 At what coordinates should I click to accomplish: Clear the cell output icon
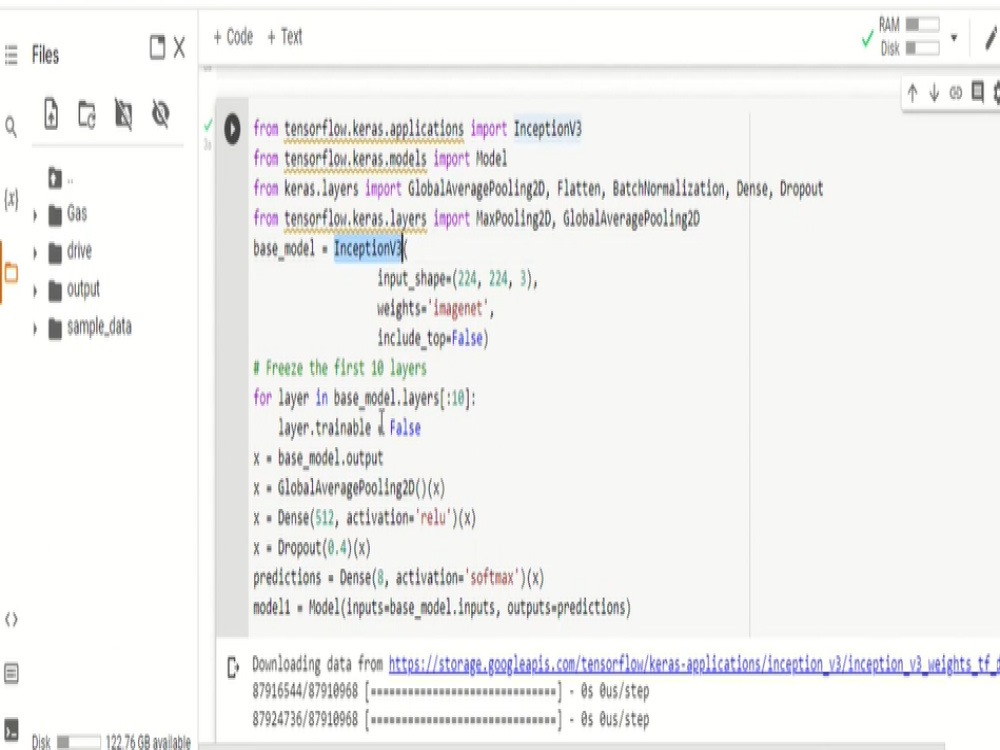(x=233, y=668)
